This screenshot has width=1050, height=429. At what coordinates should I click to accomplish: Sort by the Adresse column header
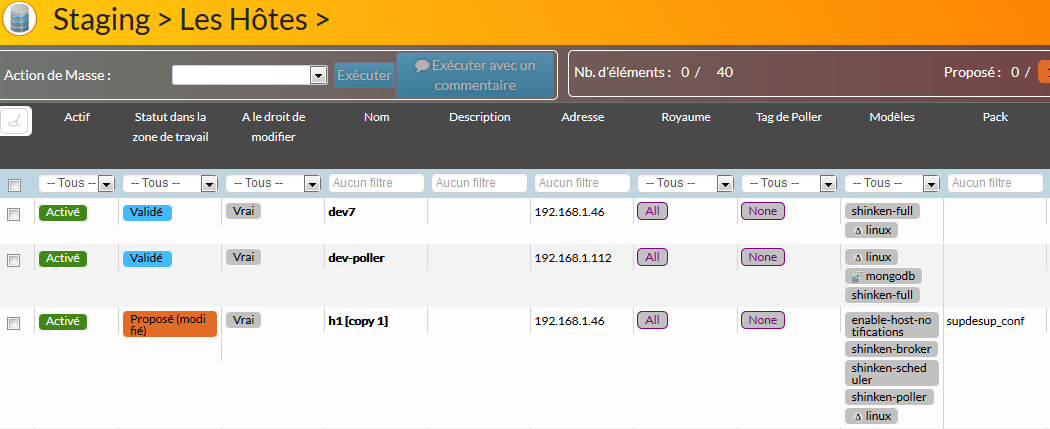click(x=582, y=117)
